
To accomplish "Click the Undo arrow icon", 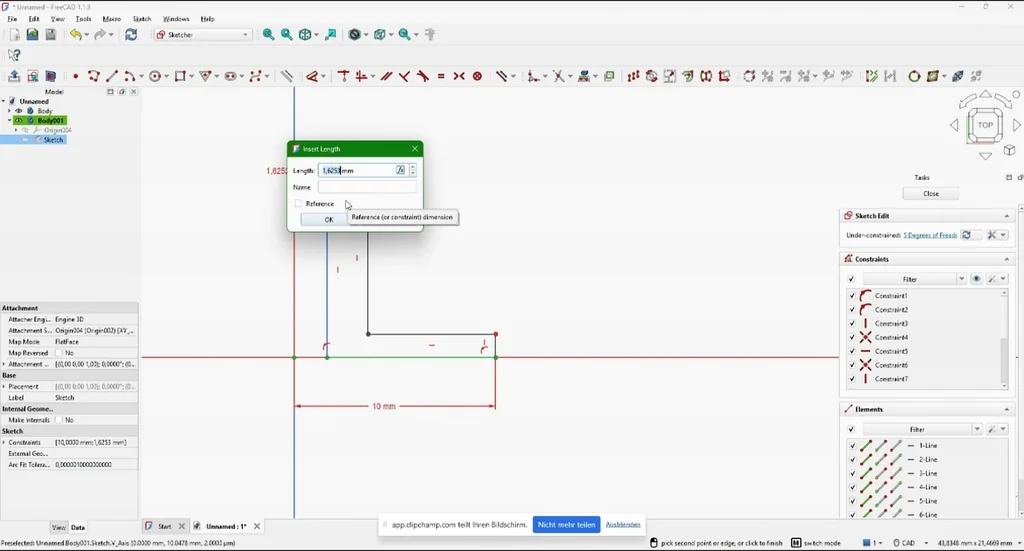I will tap(76, 35).
